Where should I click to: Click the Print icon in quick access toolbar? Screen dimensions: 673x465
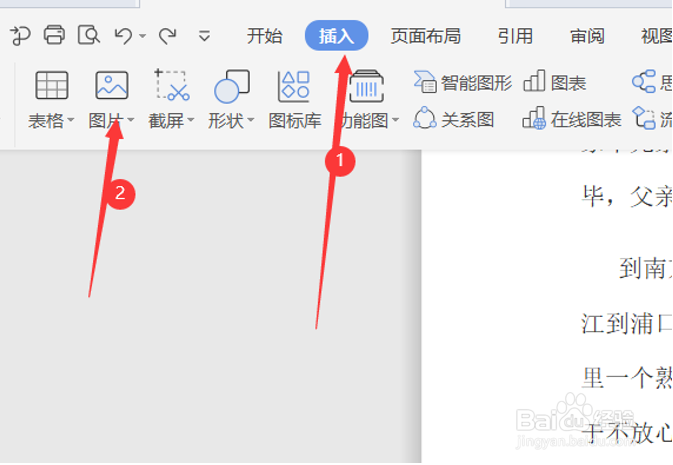(55, 35)
